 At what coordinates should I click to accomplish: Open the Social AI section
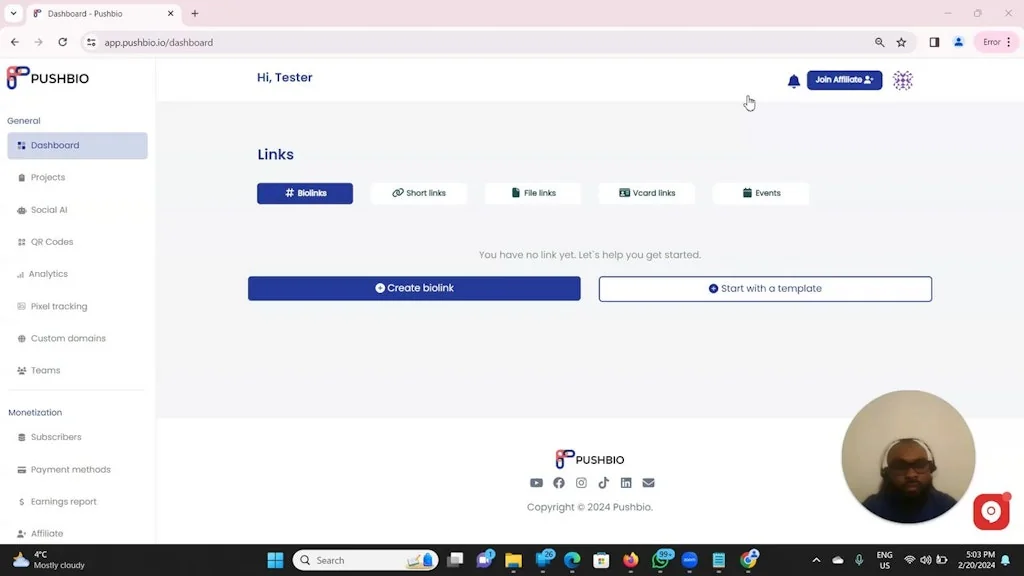coord(48,210)
